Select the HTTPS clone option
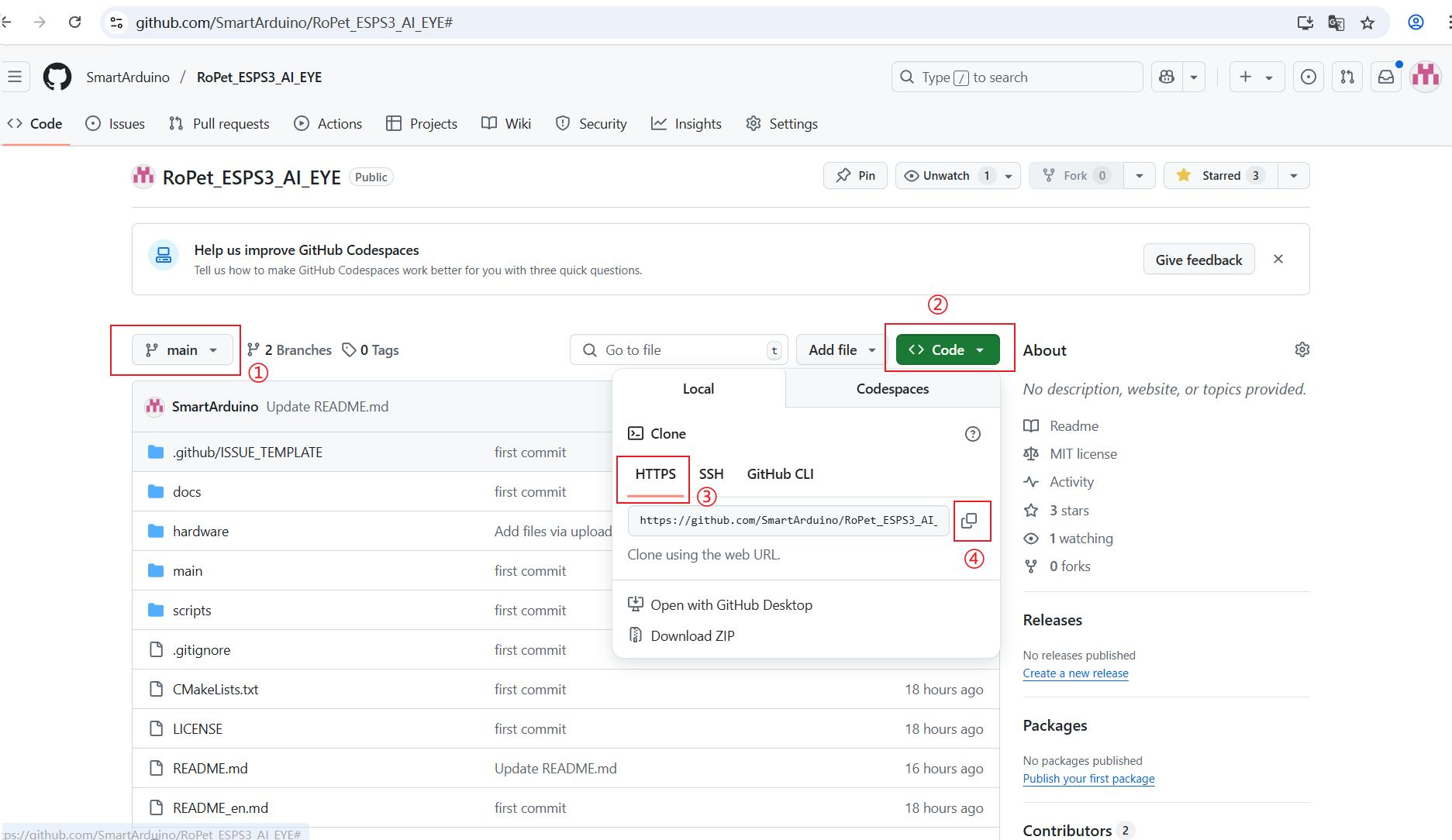 pos(655,474)
